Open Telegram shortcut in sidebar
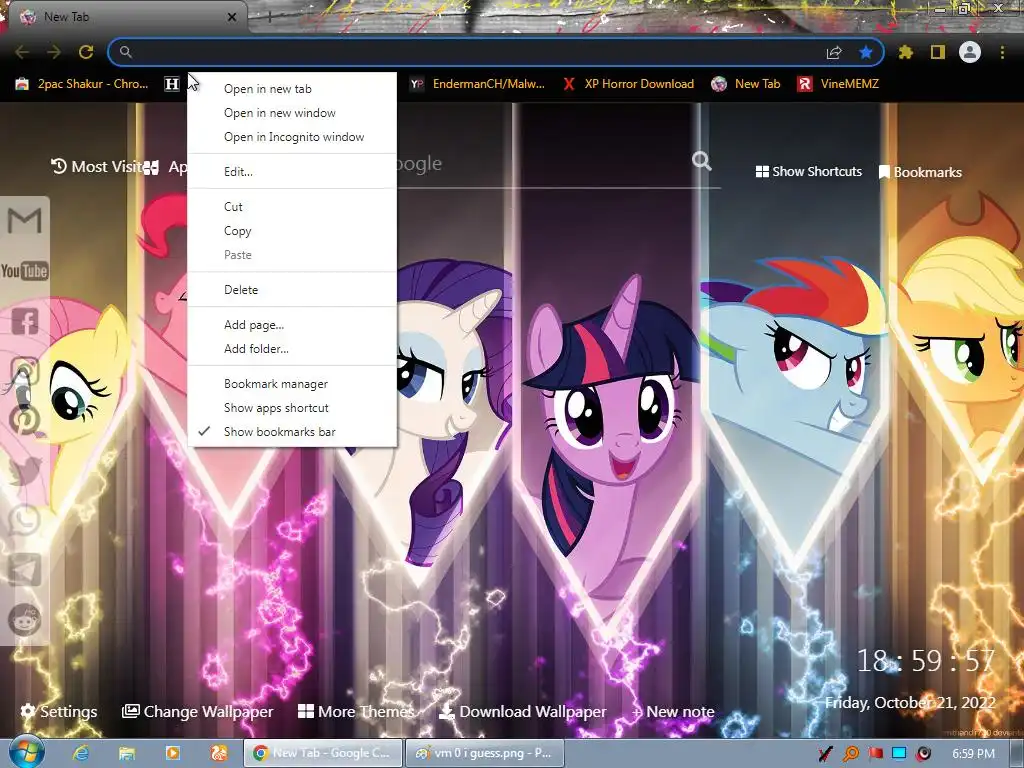Image resolution: width=1024 pixels, height=768 pixels. pyautogui.click(x=25, y=569)
